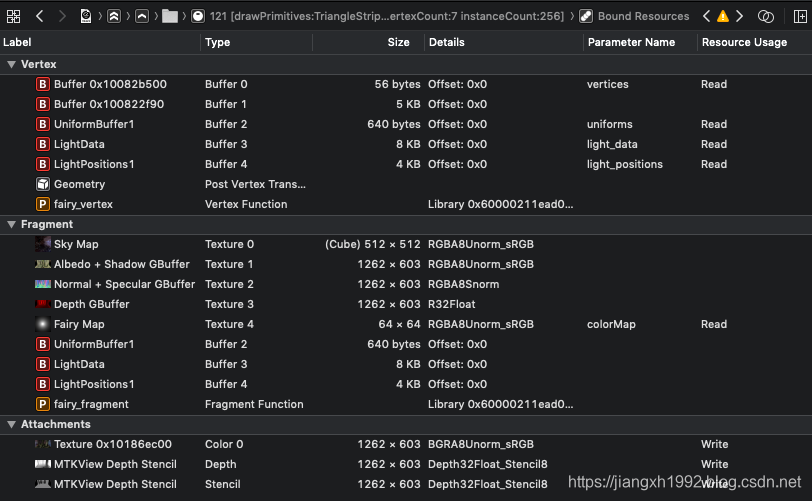Open the Bound Resources breadcrumb item
The image size is (812, 501).
[x=643, y=16]
